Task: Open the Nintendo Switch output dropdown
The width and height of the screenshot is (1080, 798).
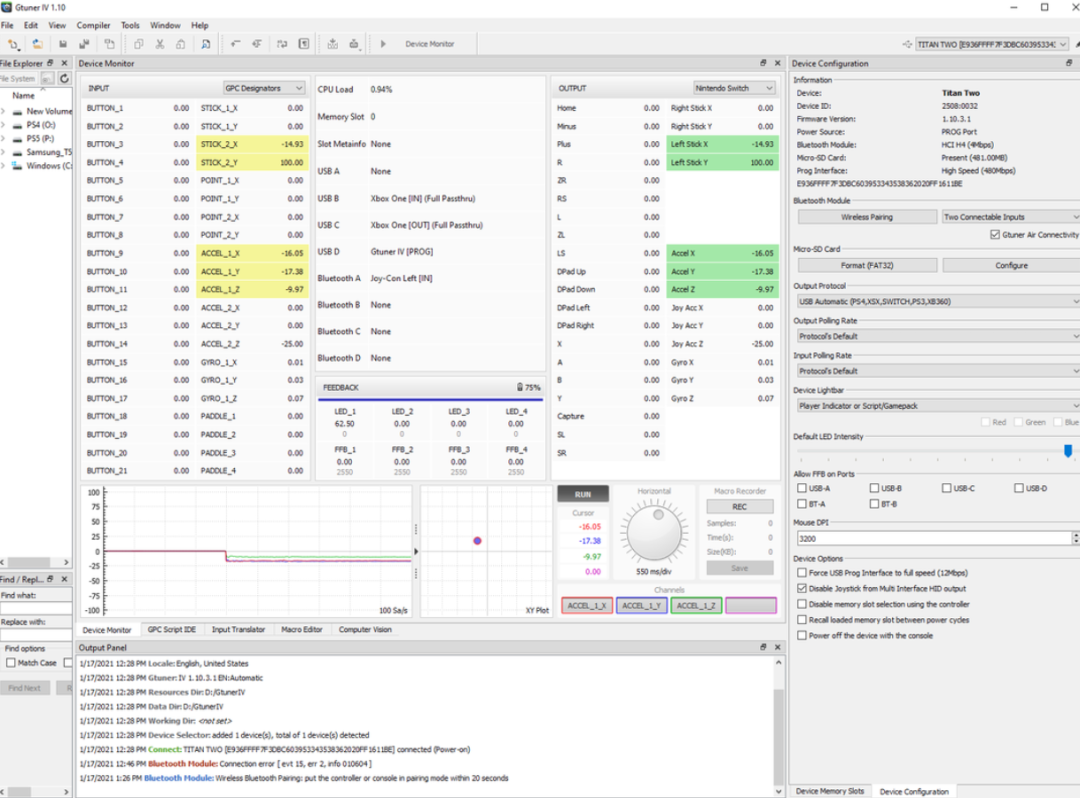Action: point(735,88)
